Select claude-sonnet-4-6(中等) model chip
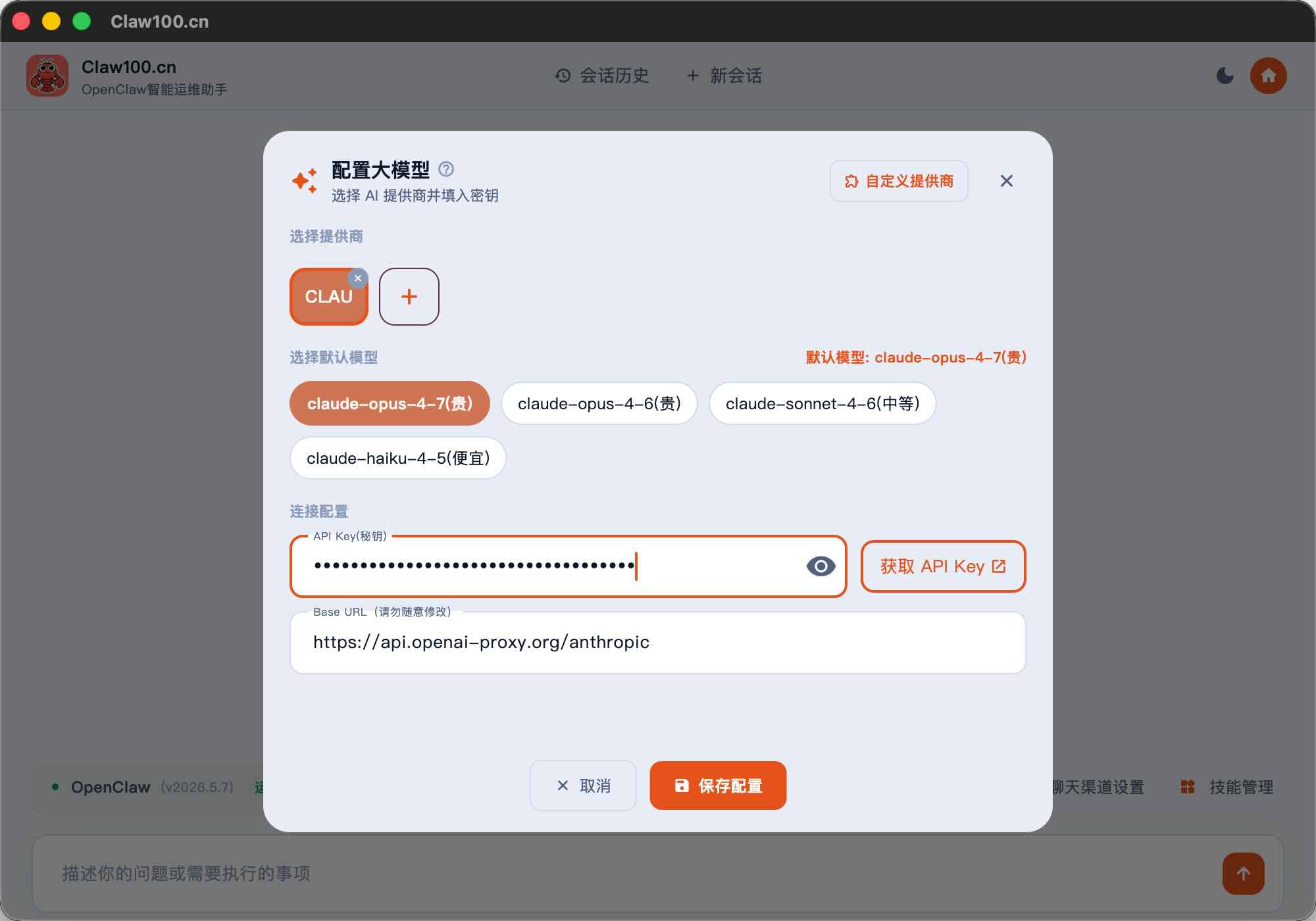The image size is (1316, 921). [x=822, y=403]
